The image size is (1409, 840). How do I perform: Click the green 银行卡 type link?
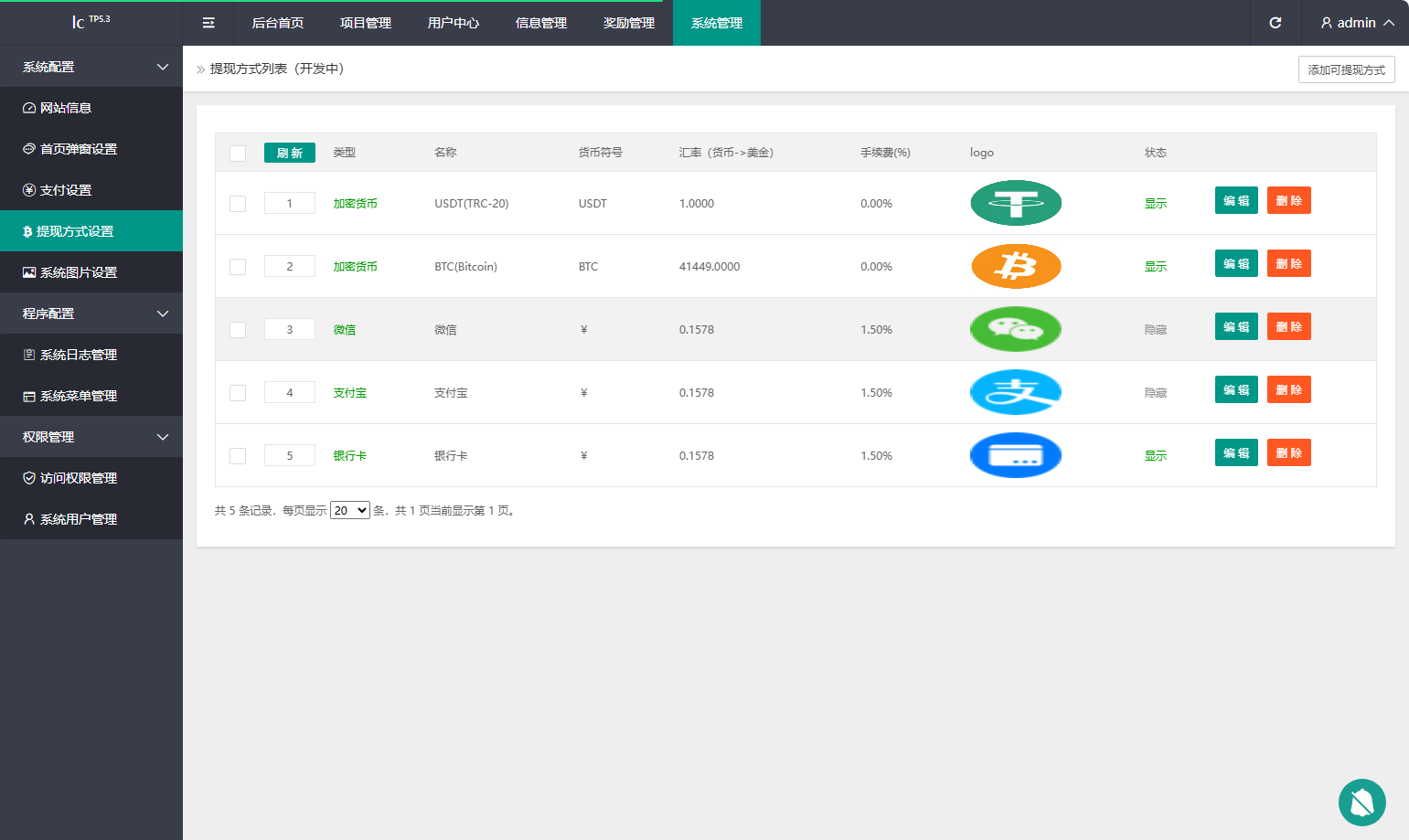tap(350, 455)
